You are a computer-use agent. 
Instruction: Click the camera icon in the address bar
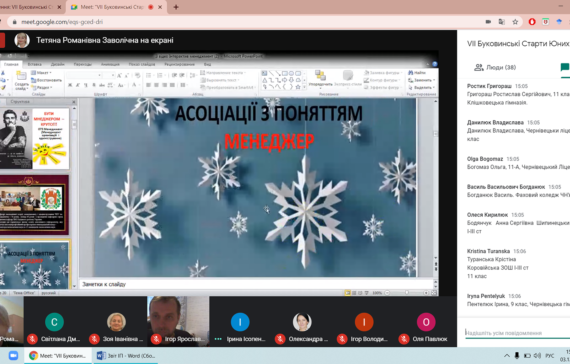[x=488, y=22]
